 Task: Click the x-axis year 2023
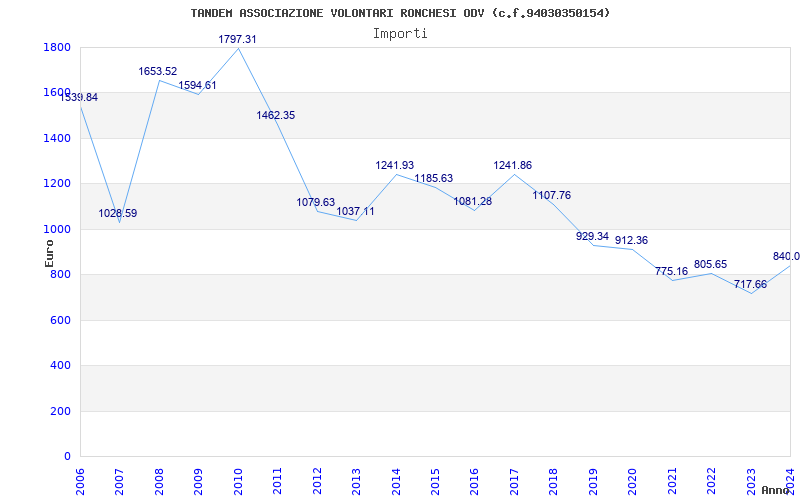[x=751, y=482]
